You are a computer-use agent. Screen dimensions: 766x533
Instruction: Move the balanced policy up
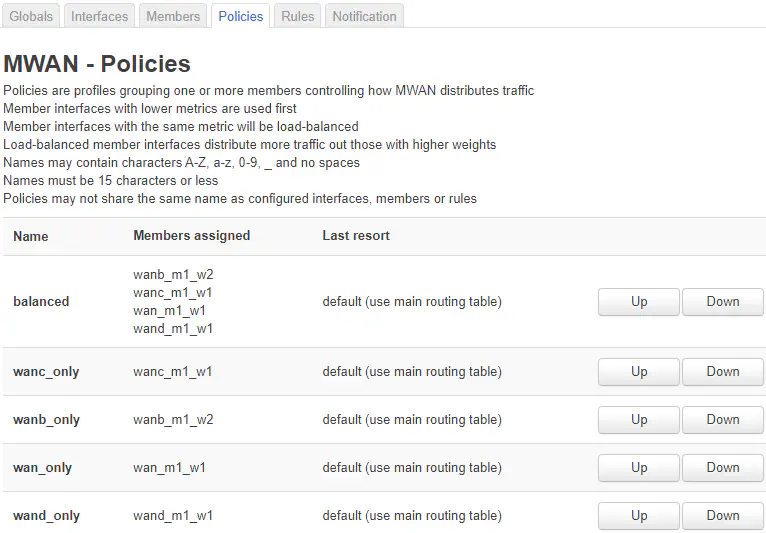[639, 302]
